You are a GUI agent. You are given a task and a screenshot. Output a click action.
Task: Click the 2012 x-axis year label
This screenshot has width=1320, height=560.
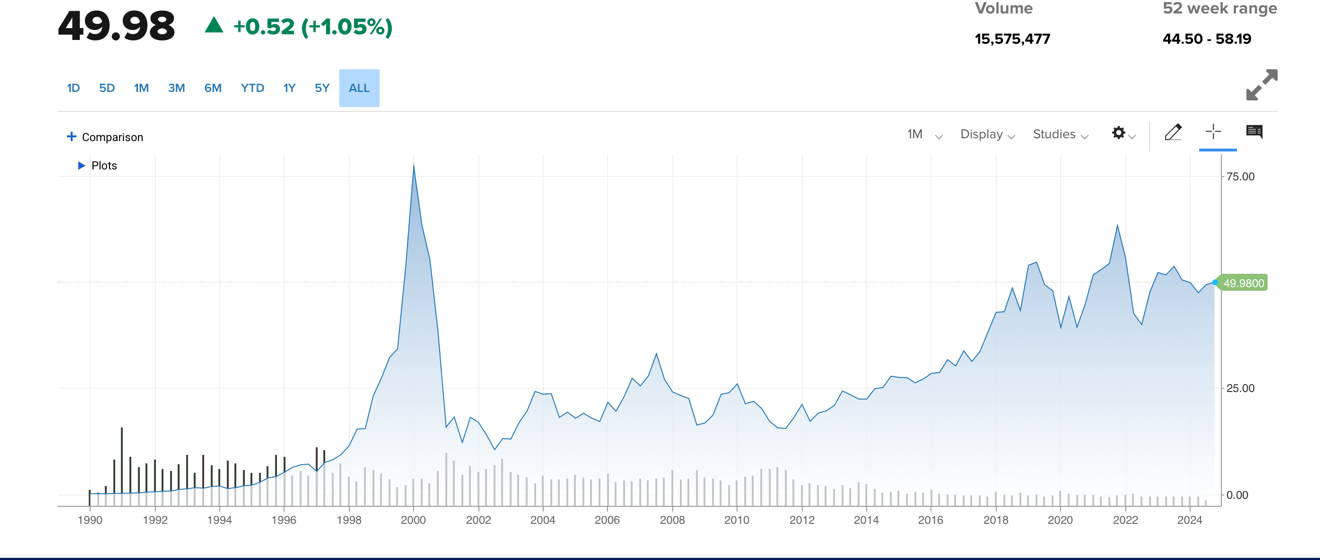(x=801, y=520)
